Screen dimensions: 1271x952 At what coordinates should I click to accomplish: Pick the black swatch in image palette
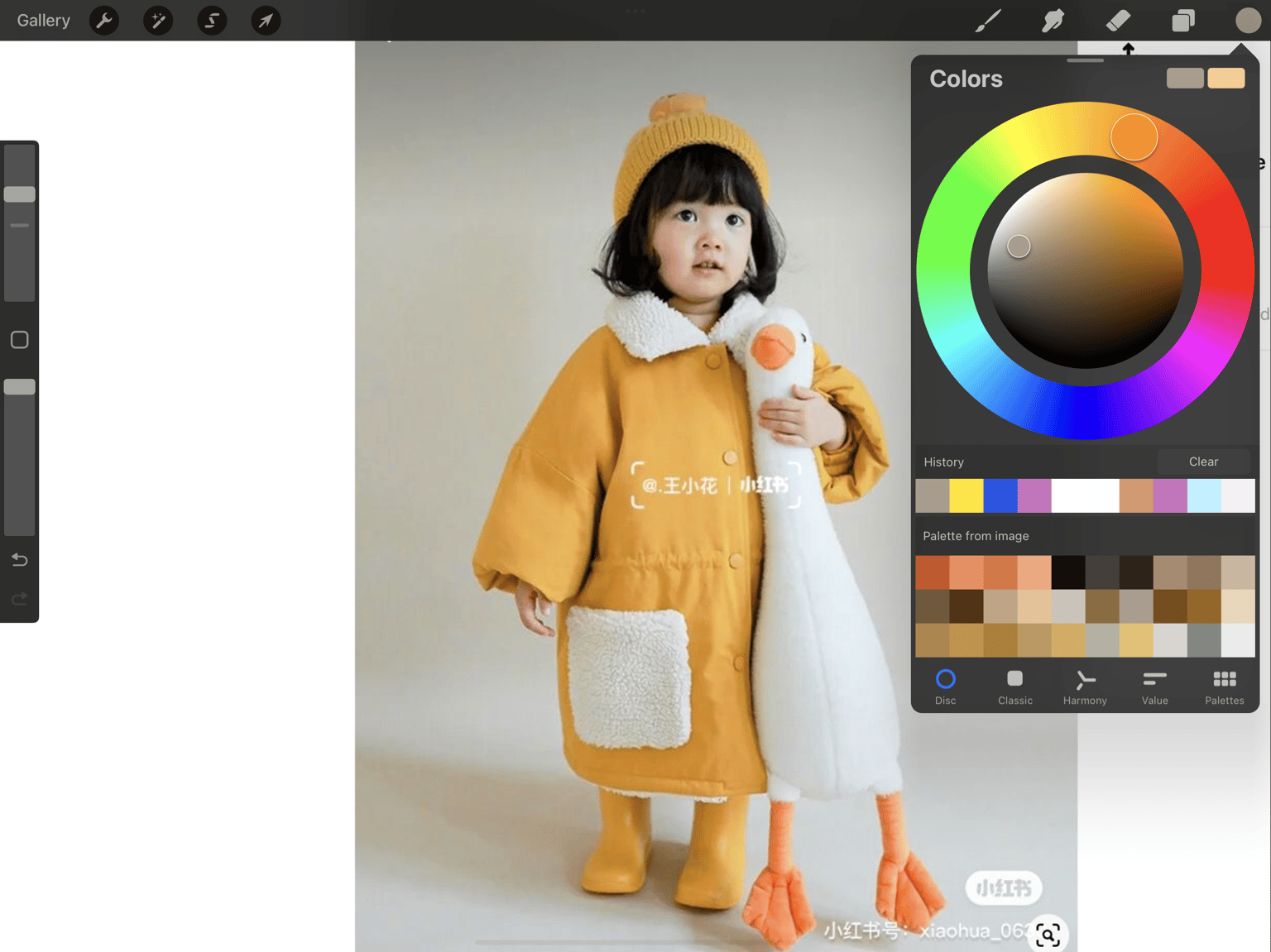pos(1068,572)
